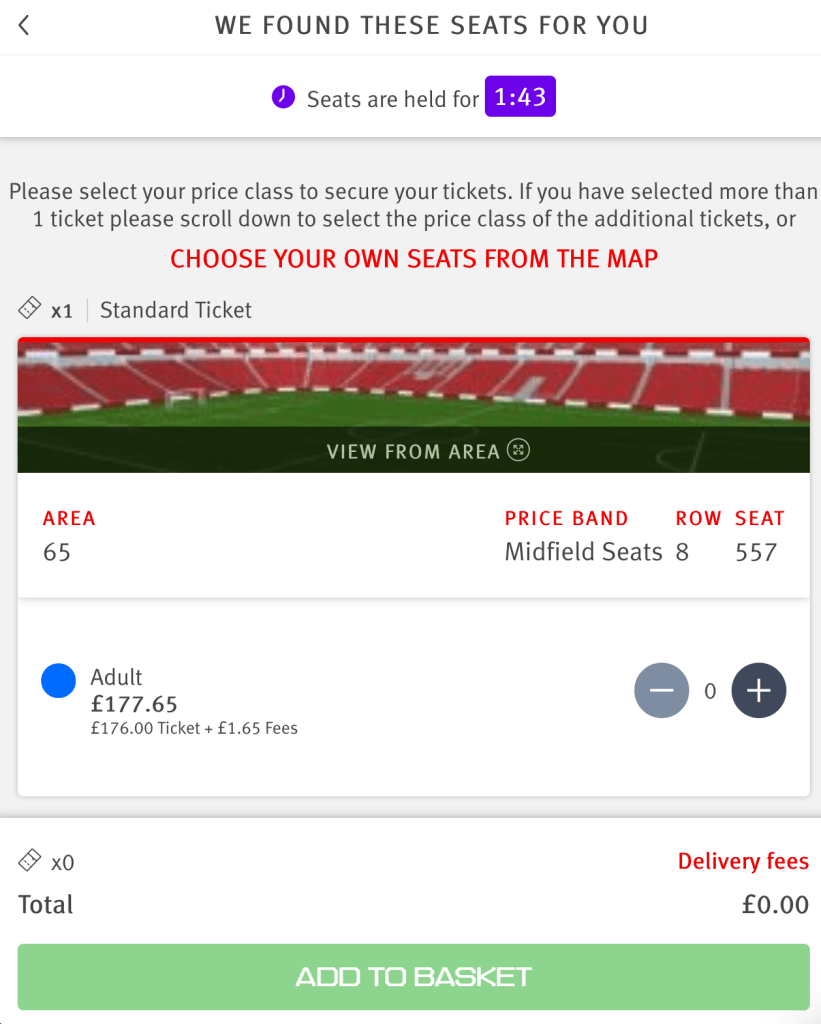The width and height of the screenshot is (821, 1024).
Task: Click the Adult £177.65 price
Action: (134, 703)
